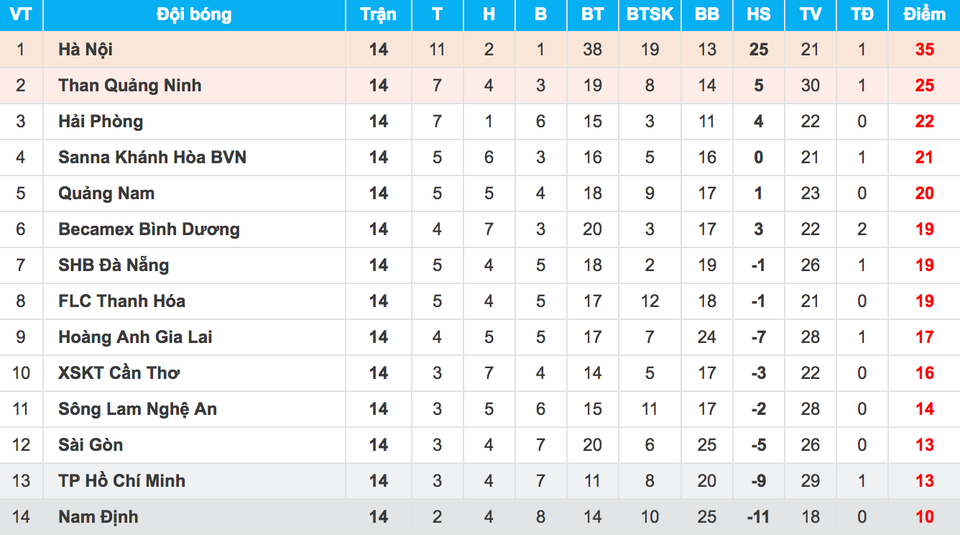The height and width of the screenshot is (535, 960).
Task: Click the XSKT Cần Thơ team name
Action: [x=119, y=373]
